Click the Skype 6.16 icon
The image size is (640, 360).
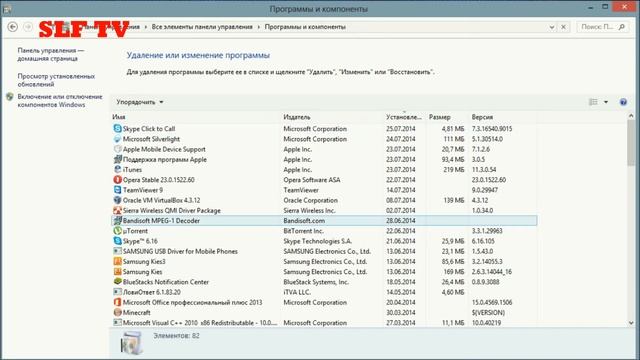118,241
